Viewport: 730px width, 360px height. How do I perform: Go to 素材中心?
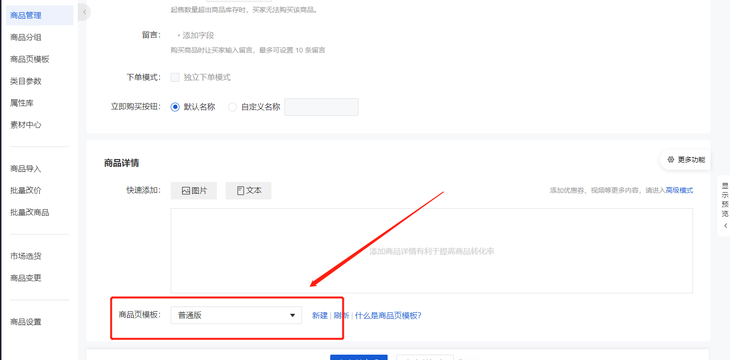point(26,125)
